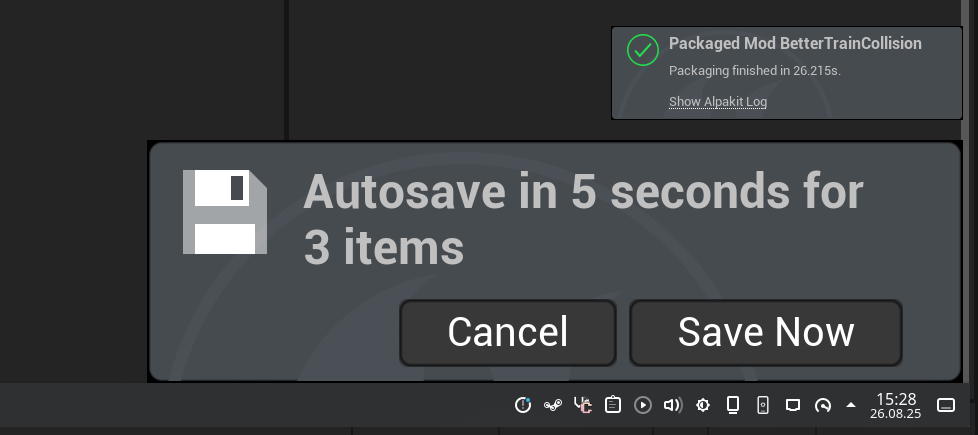Open the volume speaker tray icon
This screenshot has height=435, width=978.
673,405
